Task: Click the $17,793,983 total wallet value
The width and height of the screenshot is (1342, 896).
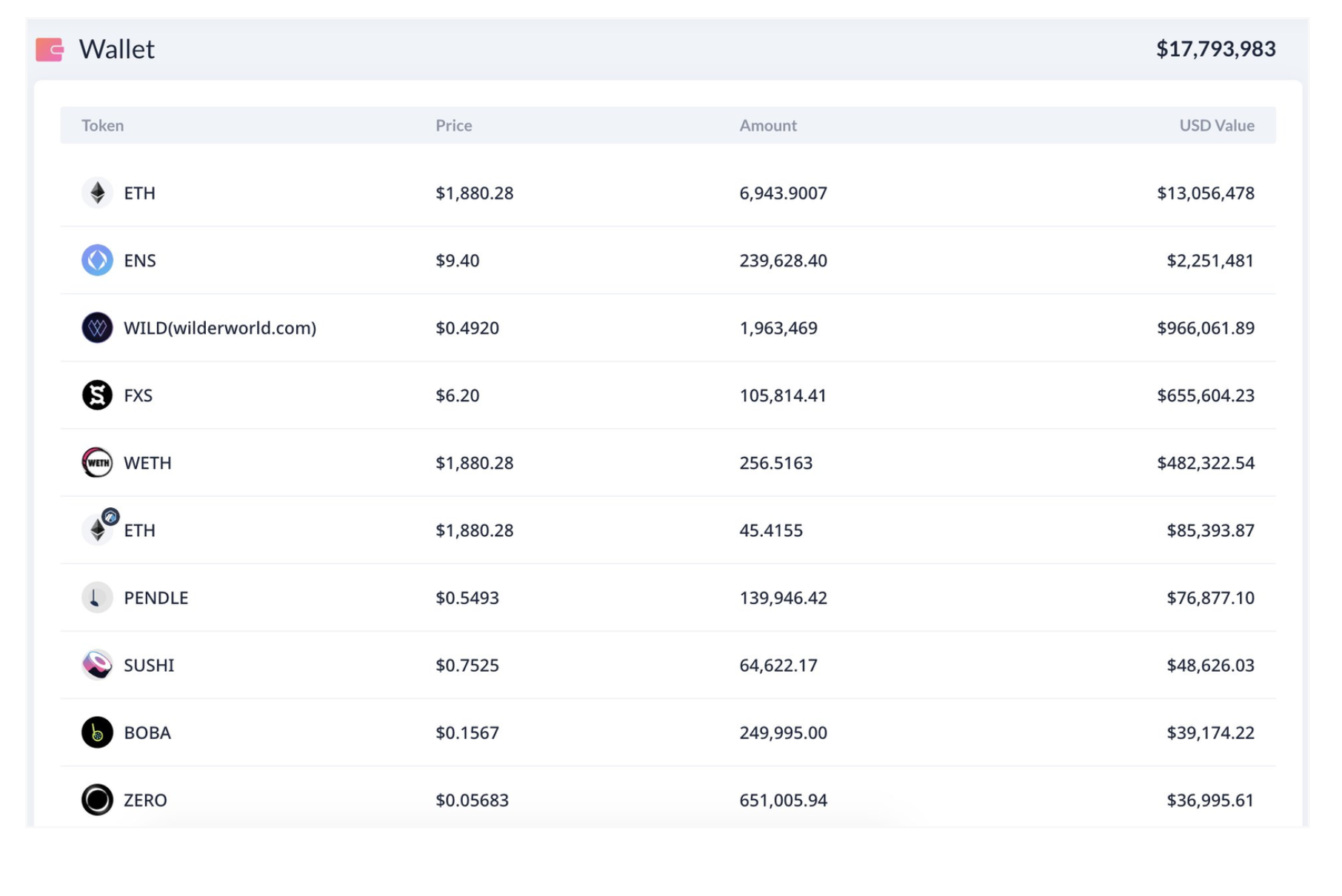Action: coord(1215,50)
